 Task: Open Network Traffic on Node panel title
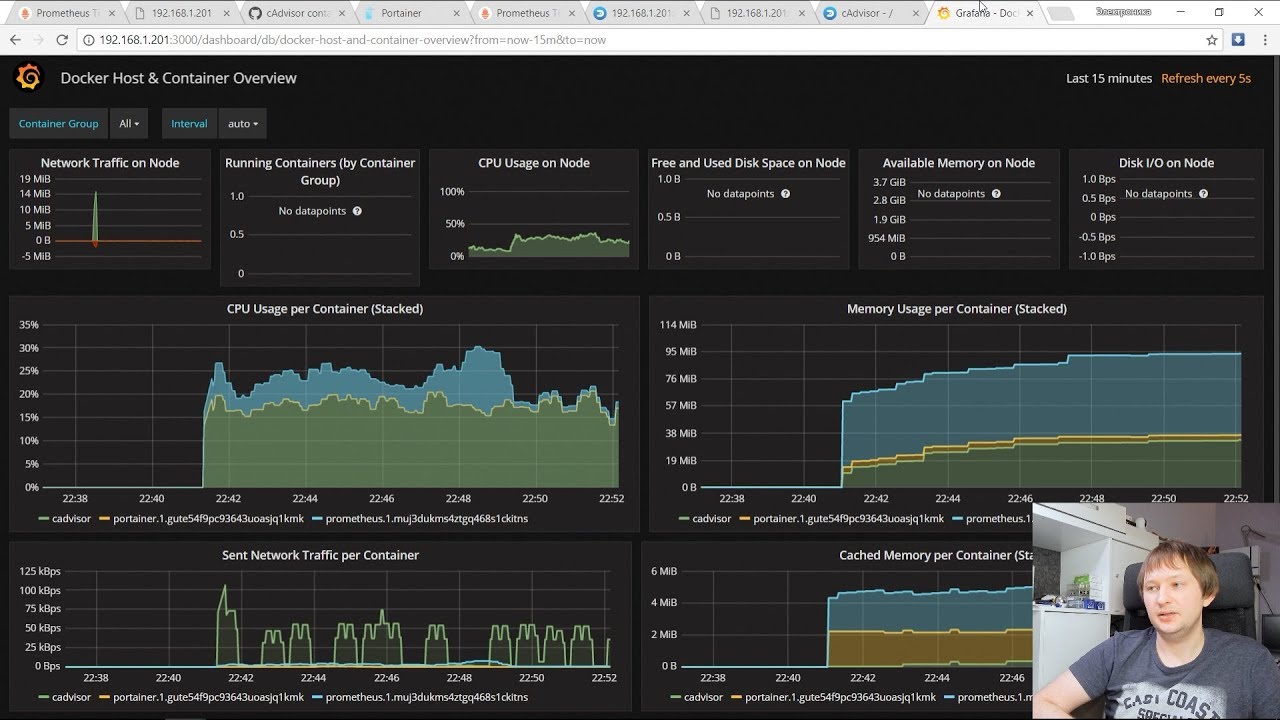110,163
